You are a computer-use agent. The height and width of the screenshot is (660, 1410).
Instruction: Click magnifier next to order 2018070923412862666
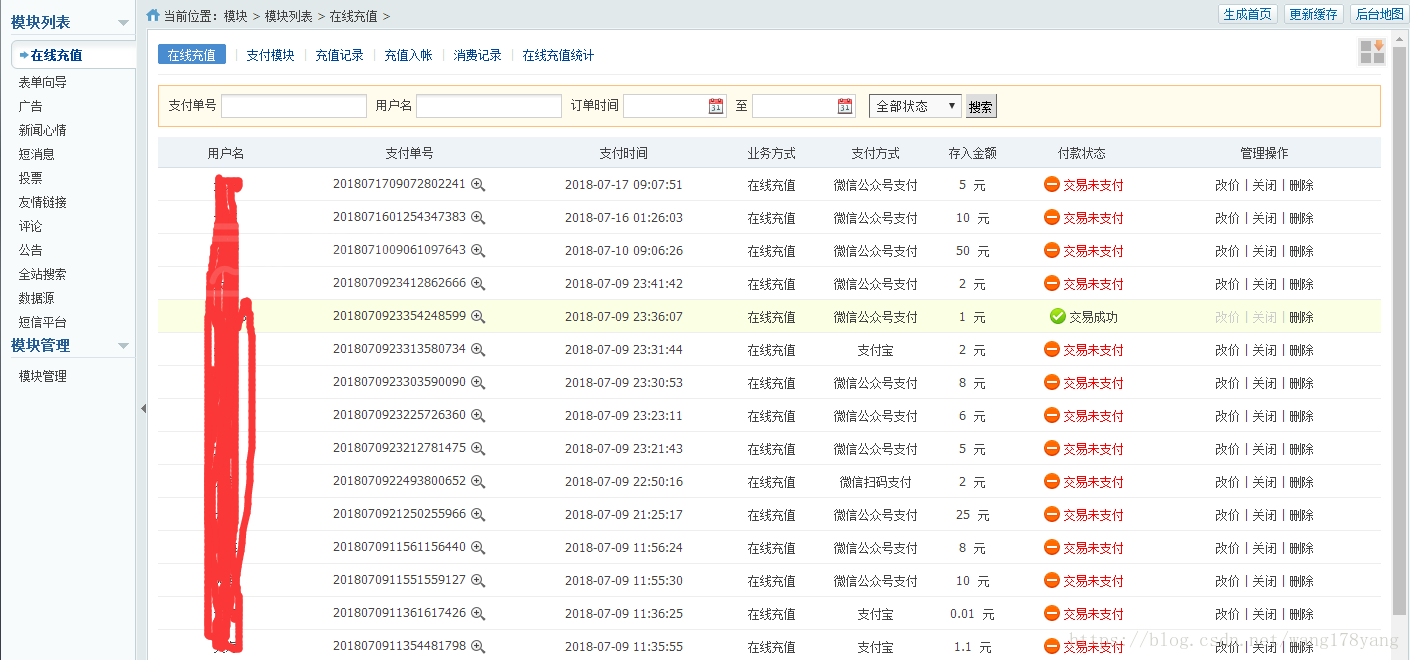(478, 283)
